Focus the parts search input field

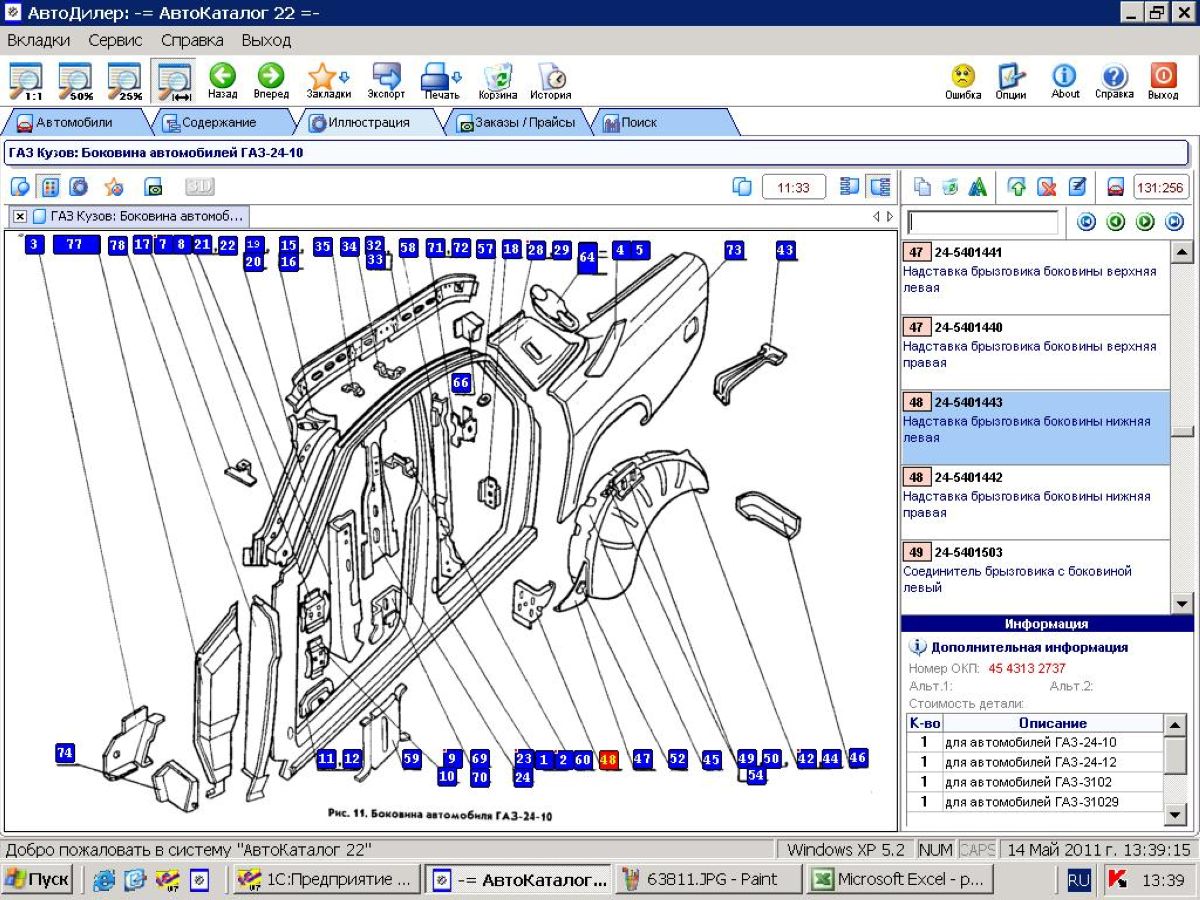tap(982, 222)
